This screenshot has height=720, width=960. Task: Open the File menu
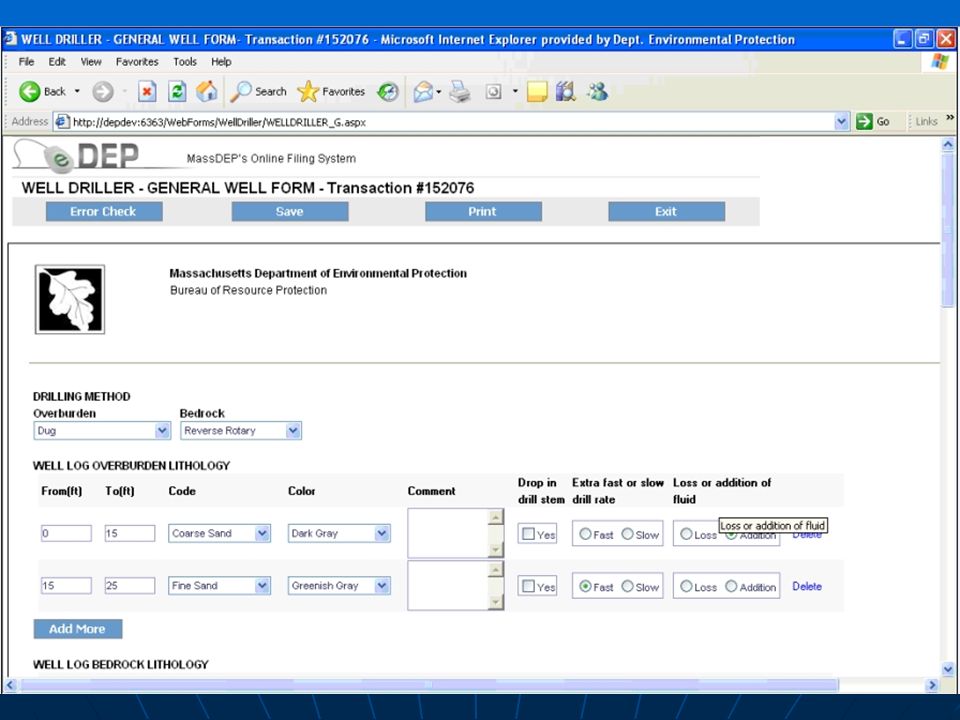26,62
